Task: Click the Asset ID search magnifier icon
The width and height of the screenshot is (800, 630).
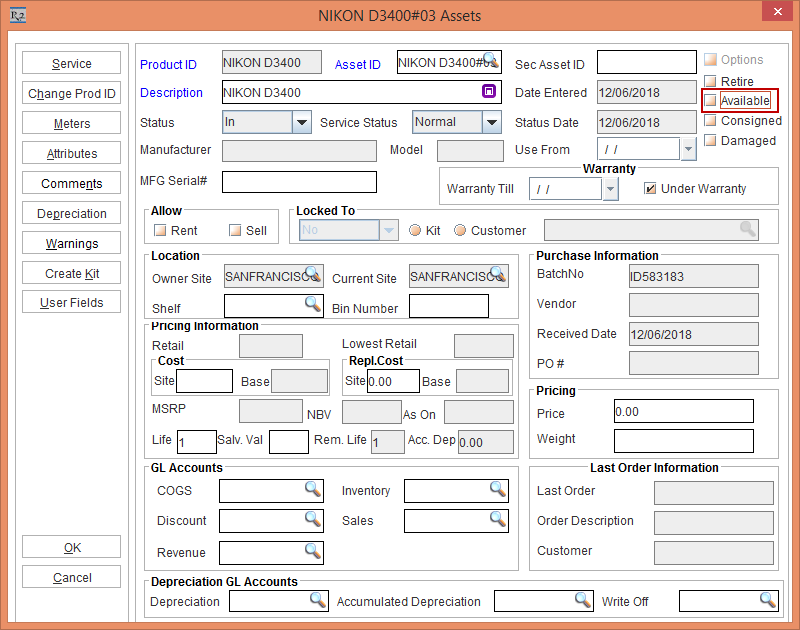Action: [x=490, y=61]
